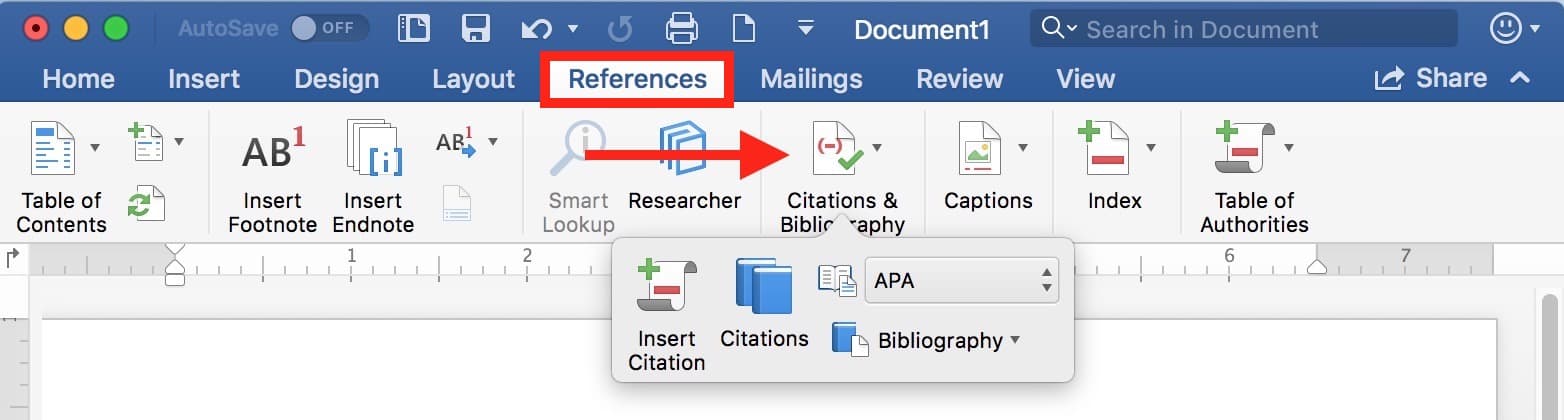Switch to the Insert tab
1564x420 pixels.
(204, 79)
